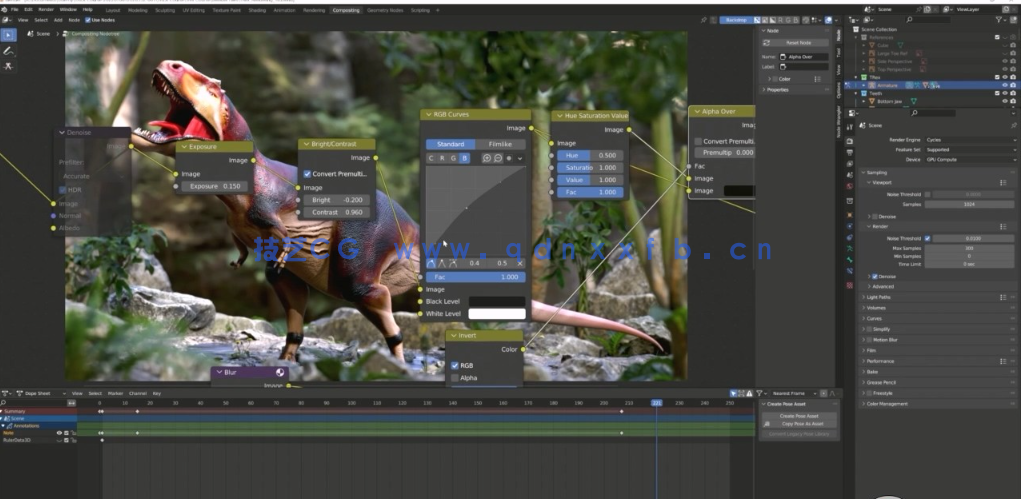Set auto handle type for curve point
Viewport: 1022px width, 499px height.
tap(431, 263)
